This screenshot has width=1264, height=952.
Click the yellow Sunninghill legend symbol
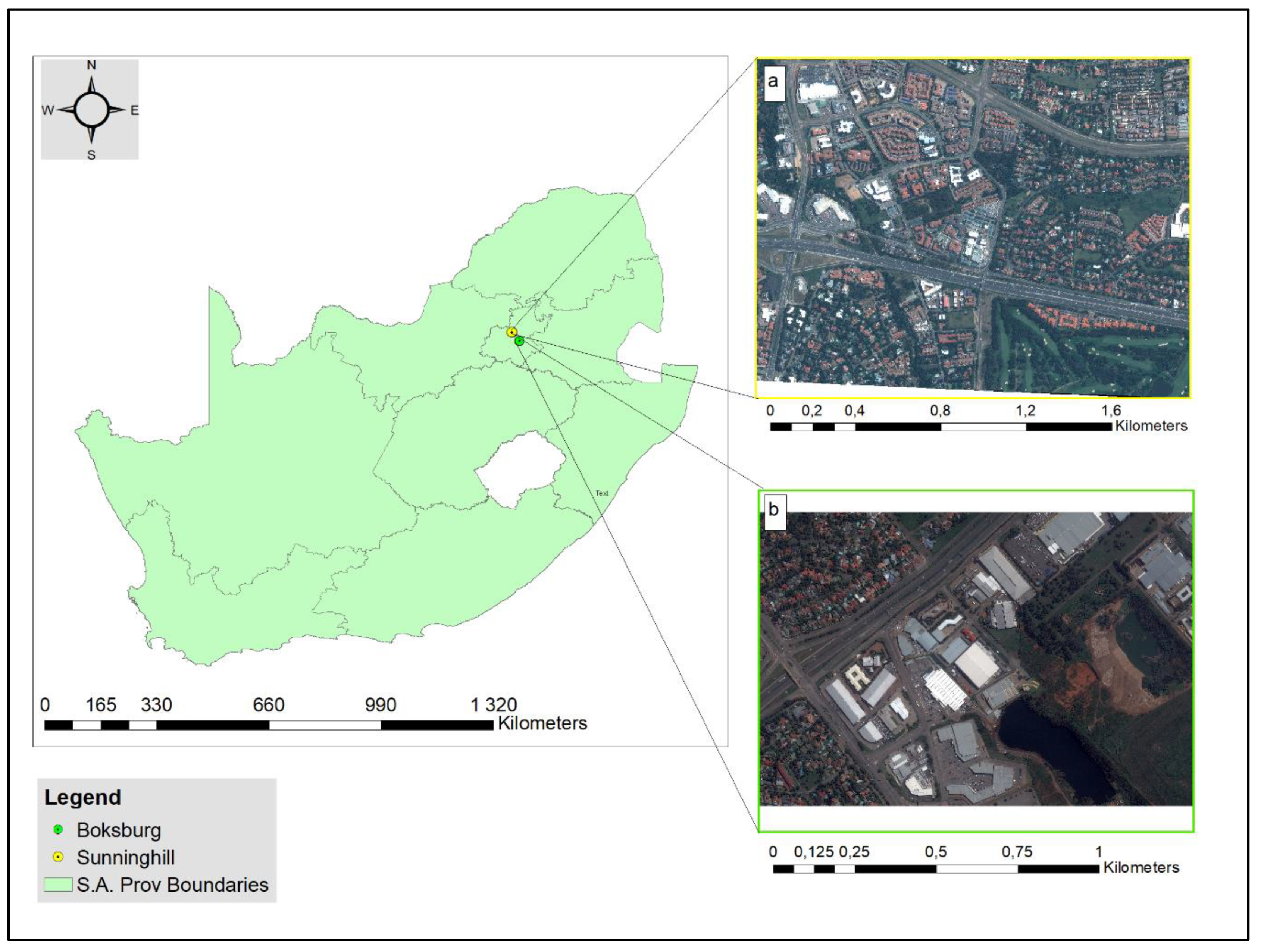tap(58, 857)
